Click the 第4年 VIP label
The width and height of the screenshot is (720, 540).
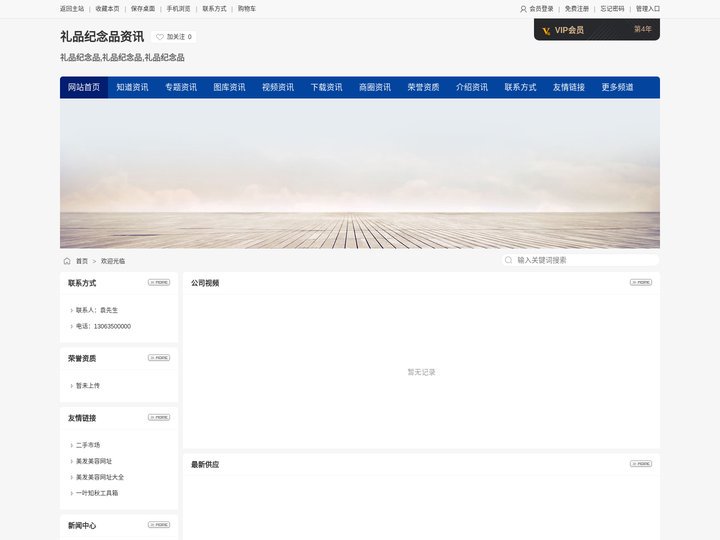[642, 29]
